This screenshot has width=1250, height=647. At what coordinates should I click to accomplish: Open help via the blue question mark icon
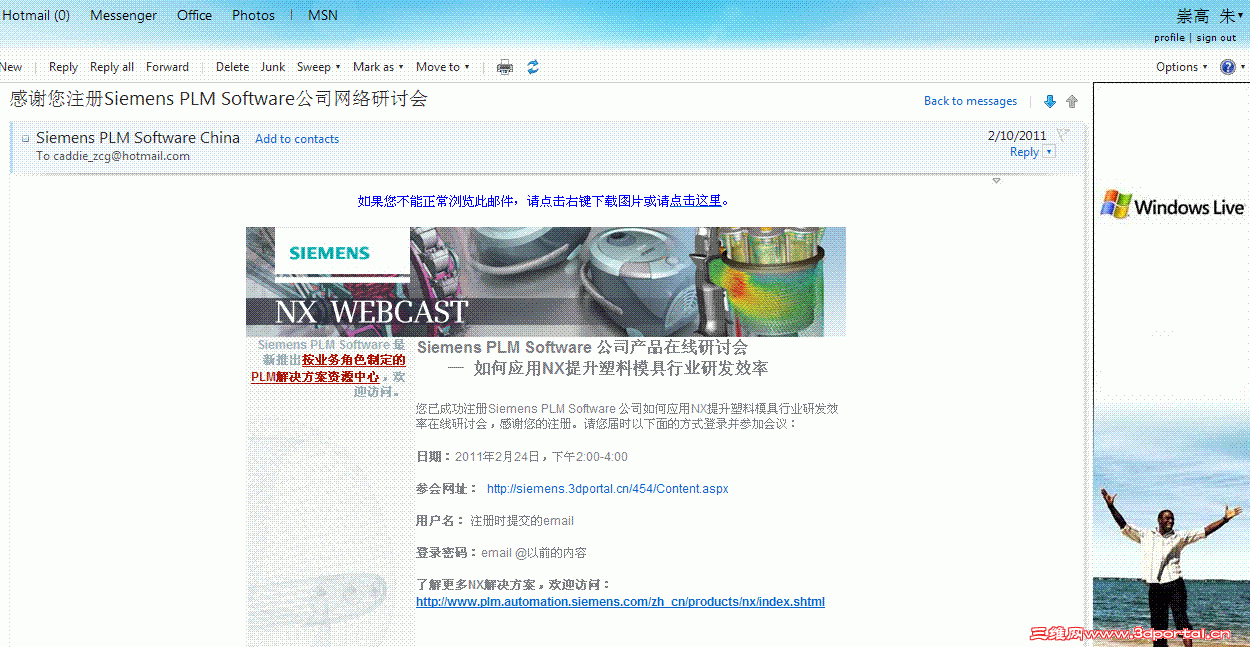click(1227, 67)
